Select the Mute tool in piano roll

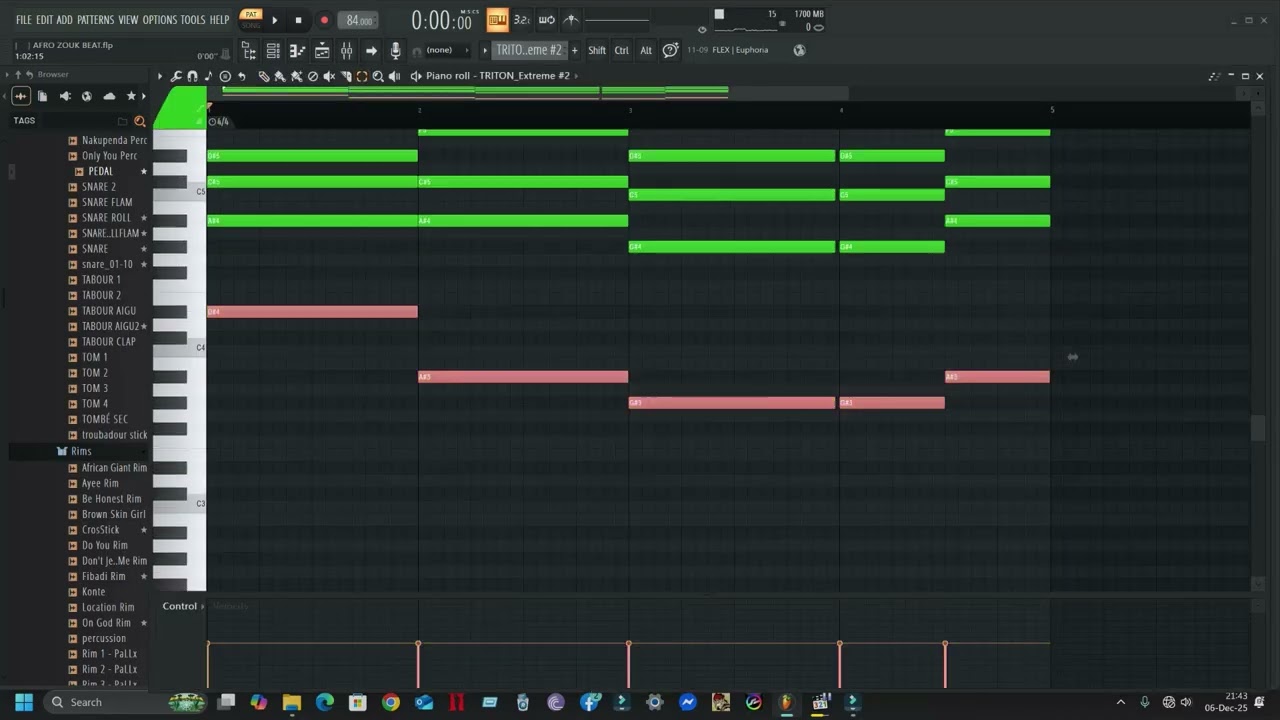(329, 76)
